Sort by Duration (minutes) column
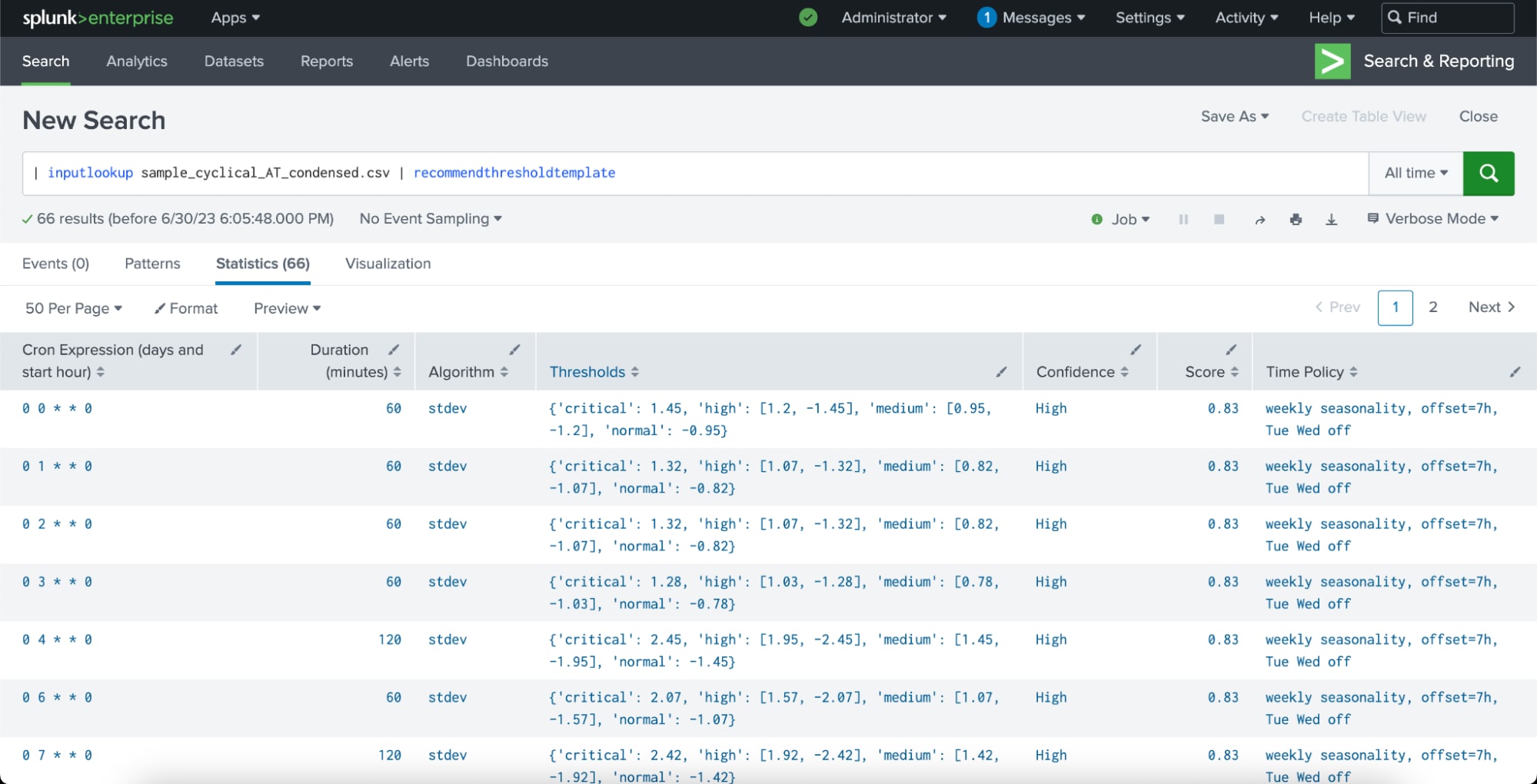The image size is (1537, 784). click(397, 372)
